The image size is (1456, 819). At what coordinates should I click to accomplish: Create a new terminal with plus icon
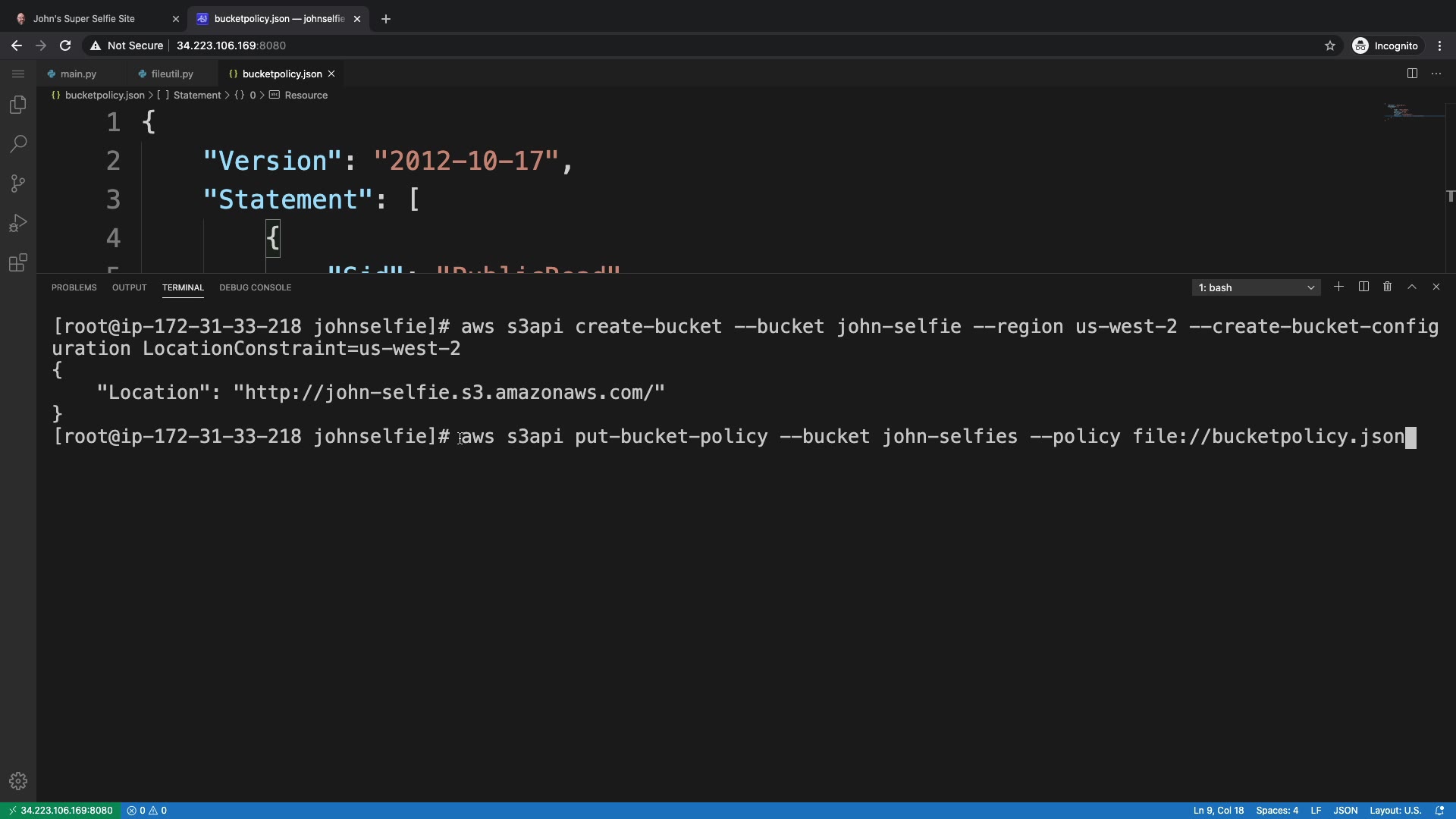(x=1338, y=287)
